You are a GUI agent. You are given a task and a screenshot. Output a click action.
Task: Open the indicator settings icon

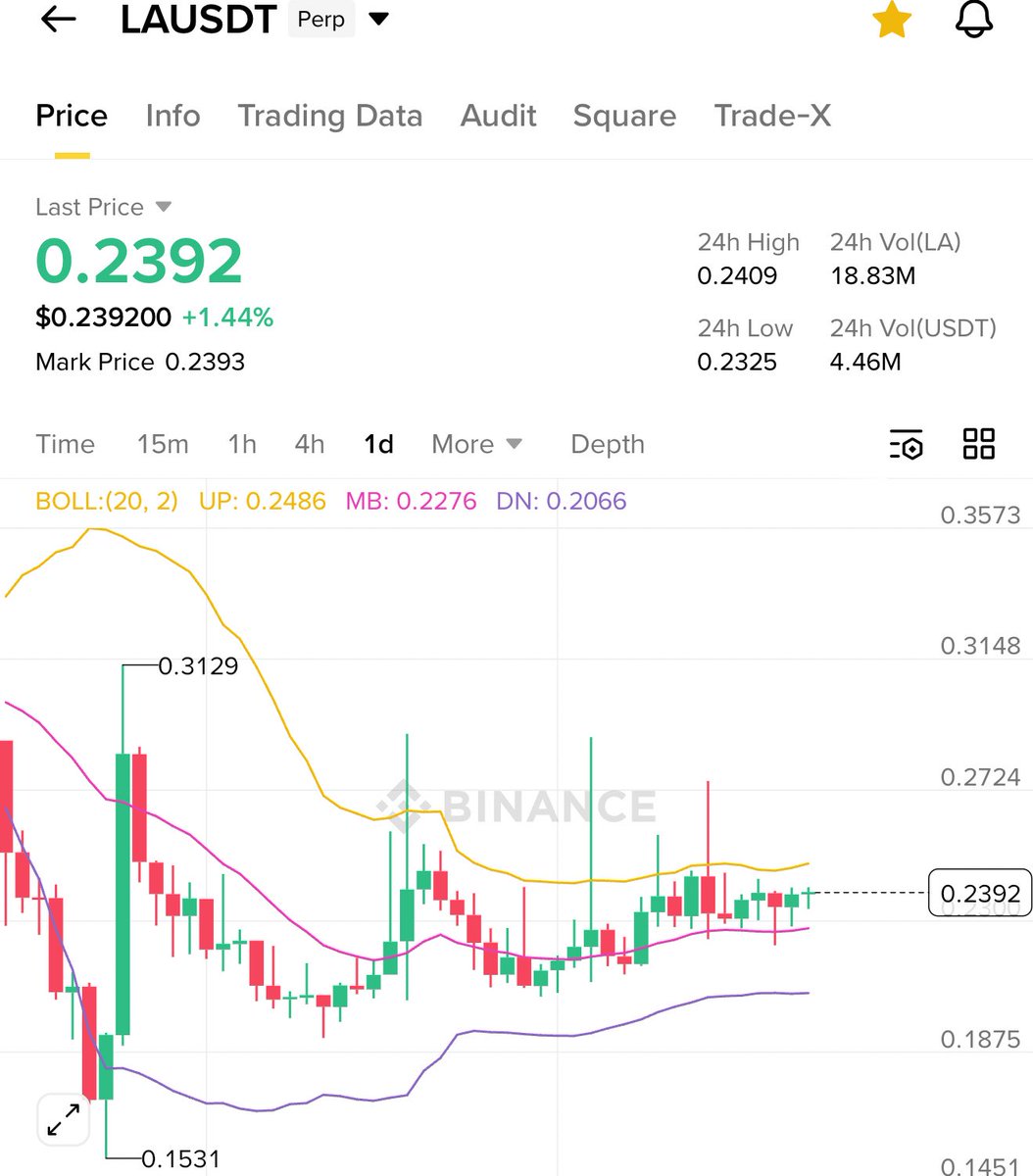906,446
